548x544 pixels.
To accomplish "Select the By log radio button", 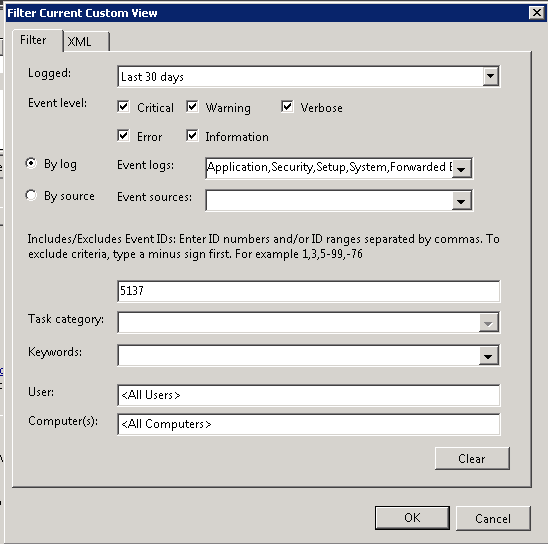I will coord(31,163).
